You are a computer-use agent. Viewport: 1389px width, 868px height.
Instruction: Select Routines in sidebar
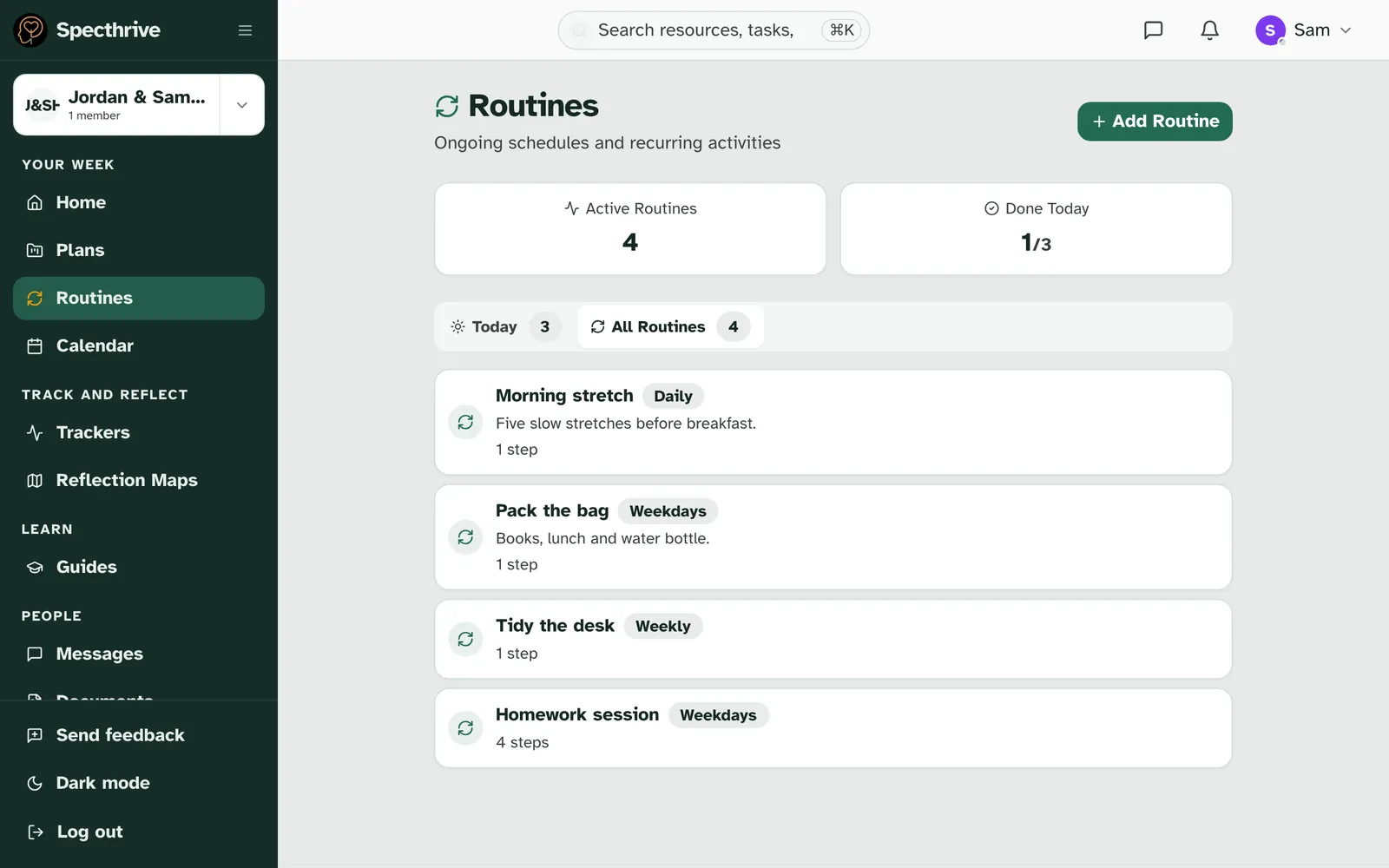pyautogui.click(x=139, y=299)
